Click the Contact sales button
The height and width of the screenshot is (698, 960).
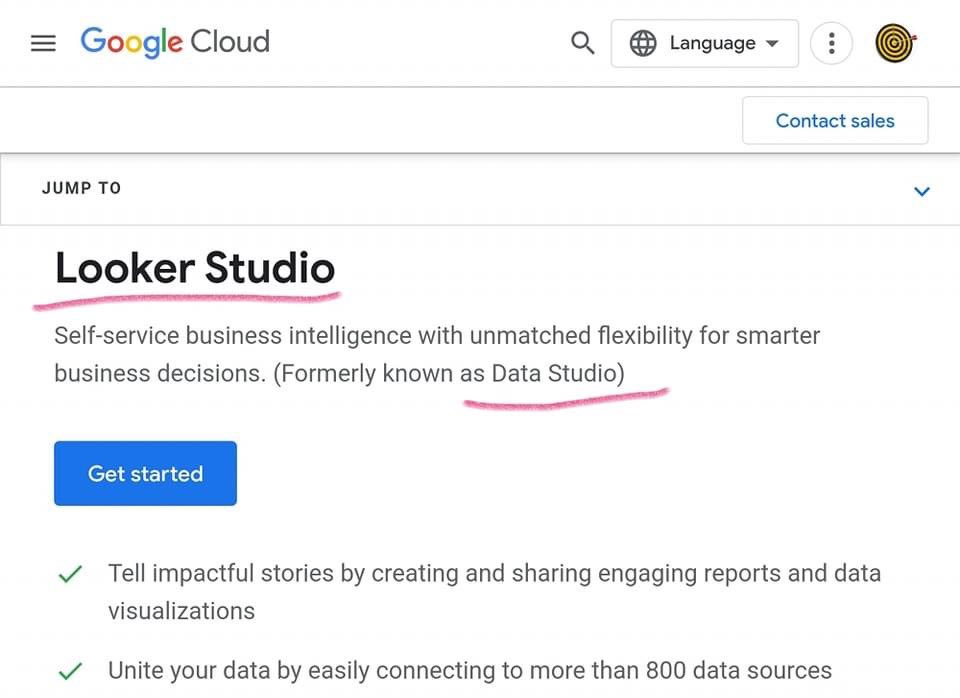pos(835,121)
